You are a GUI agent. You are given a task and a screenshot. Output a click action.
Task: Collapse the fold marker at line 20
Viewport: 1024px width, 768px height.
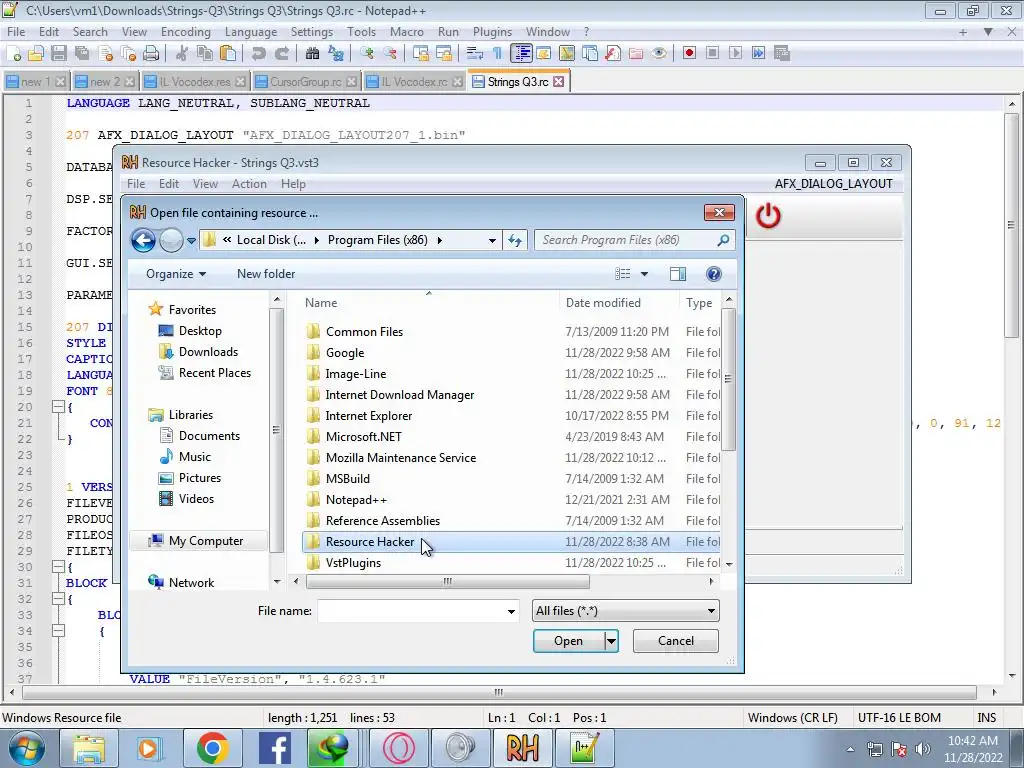click(58, 407)
